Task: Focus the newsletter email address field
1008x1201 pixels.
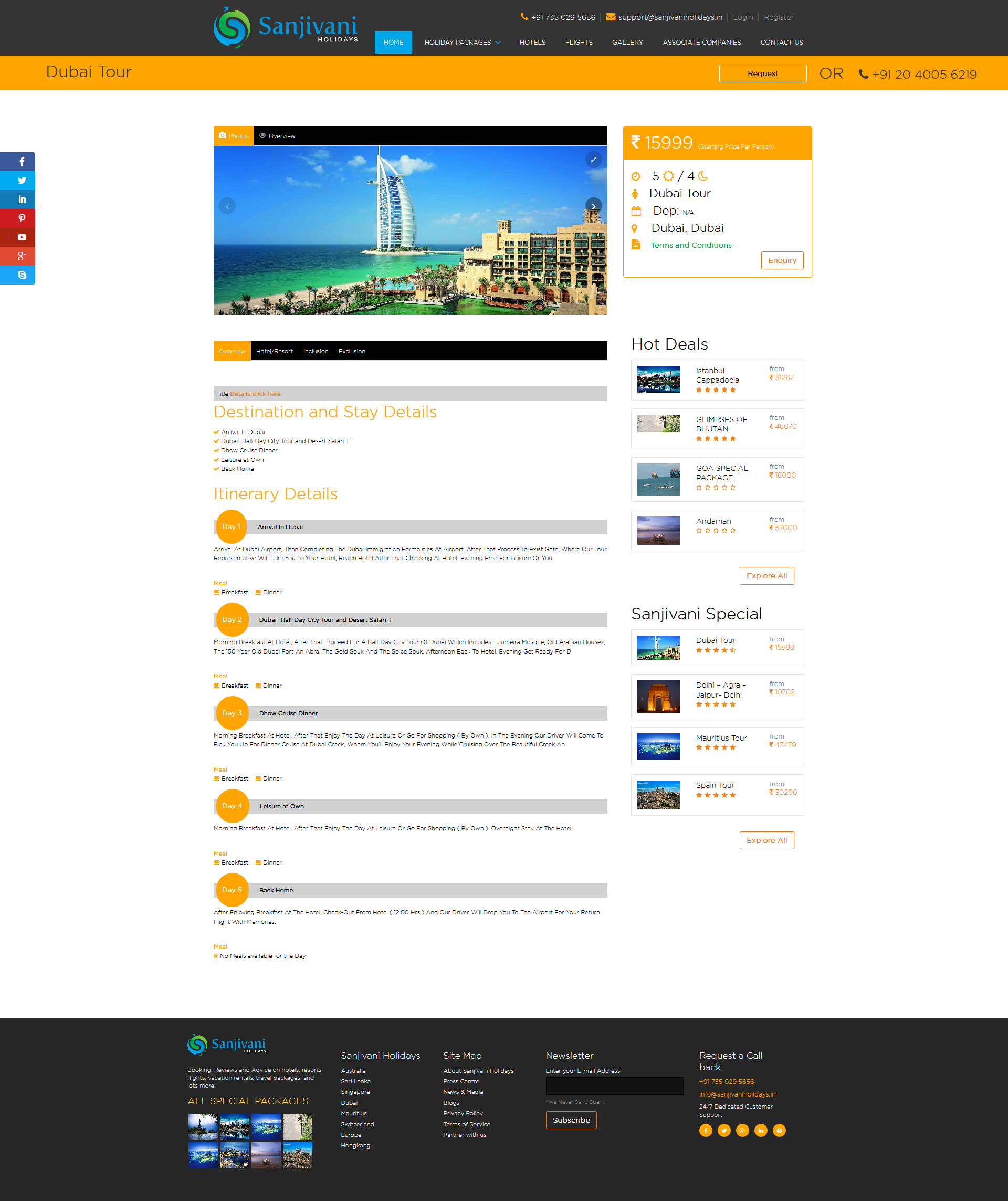Action: 614,1086
